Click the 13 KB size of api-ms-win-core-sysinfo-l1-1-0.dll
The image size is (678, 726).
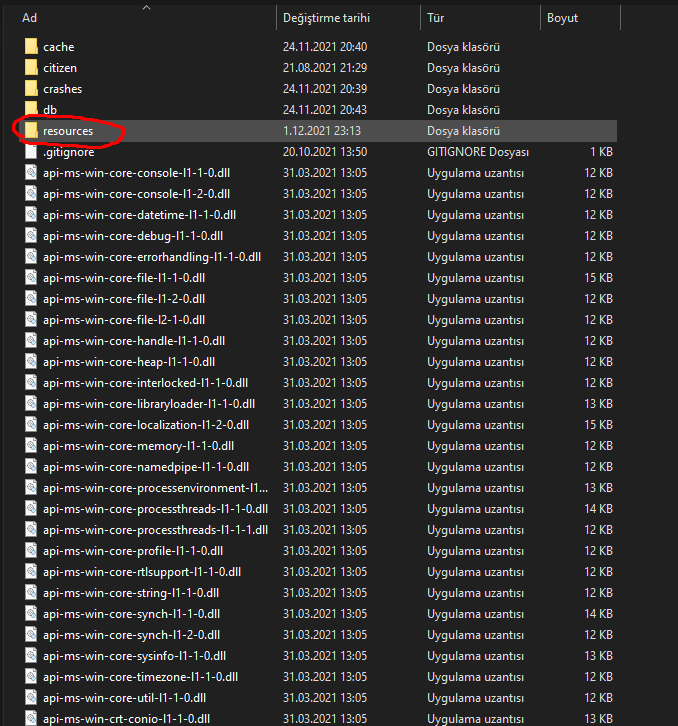click(x=598, y=656)
